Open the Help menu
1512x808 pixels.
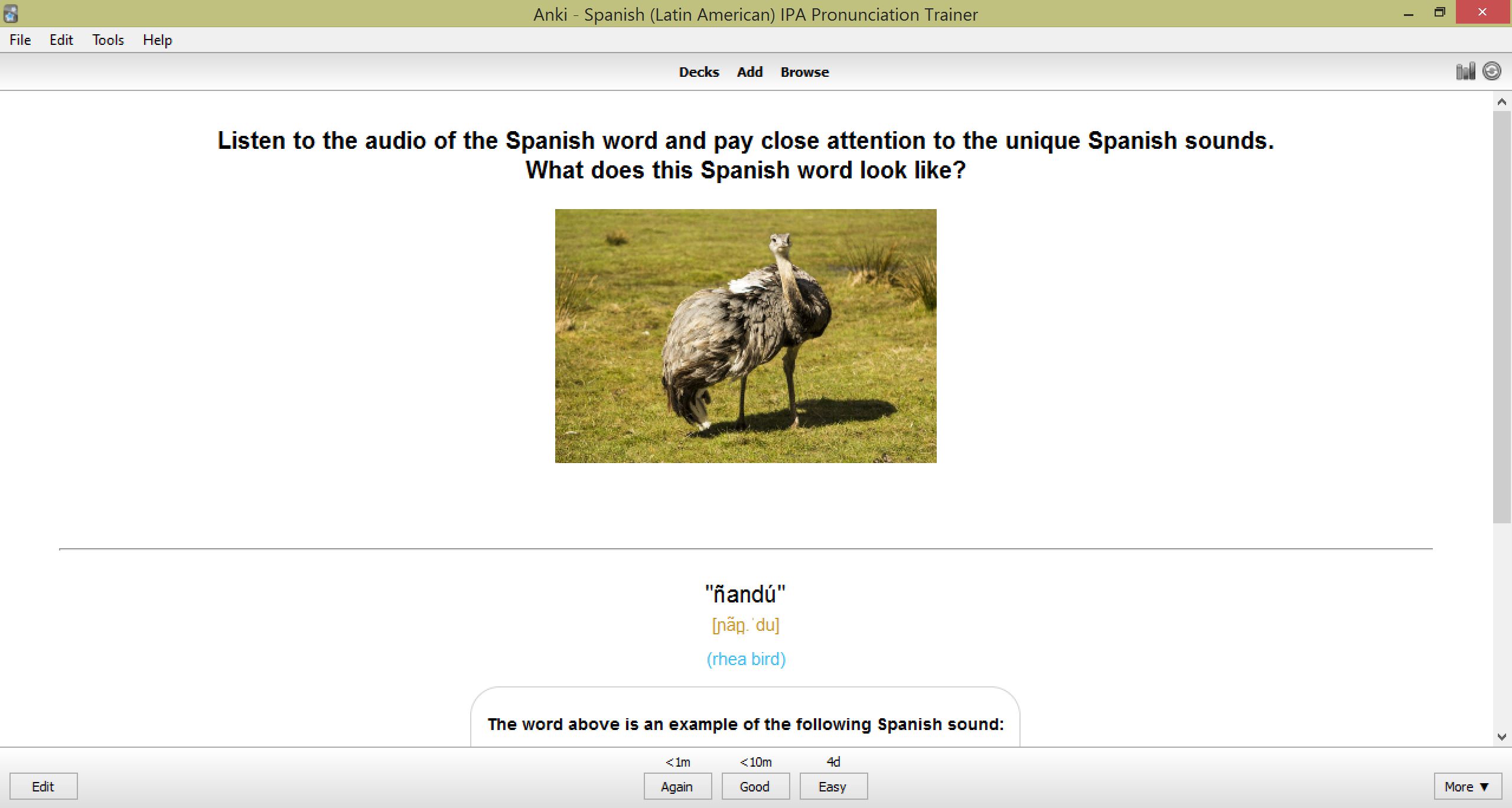(x=157, y=40)
